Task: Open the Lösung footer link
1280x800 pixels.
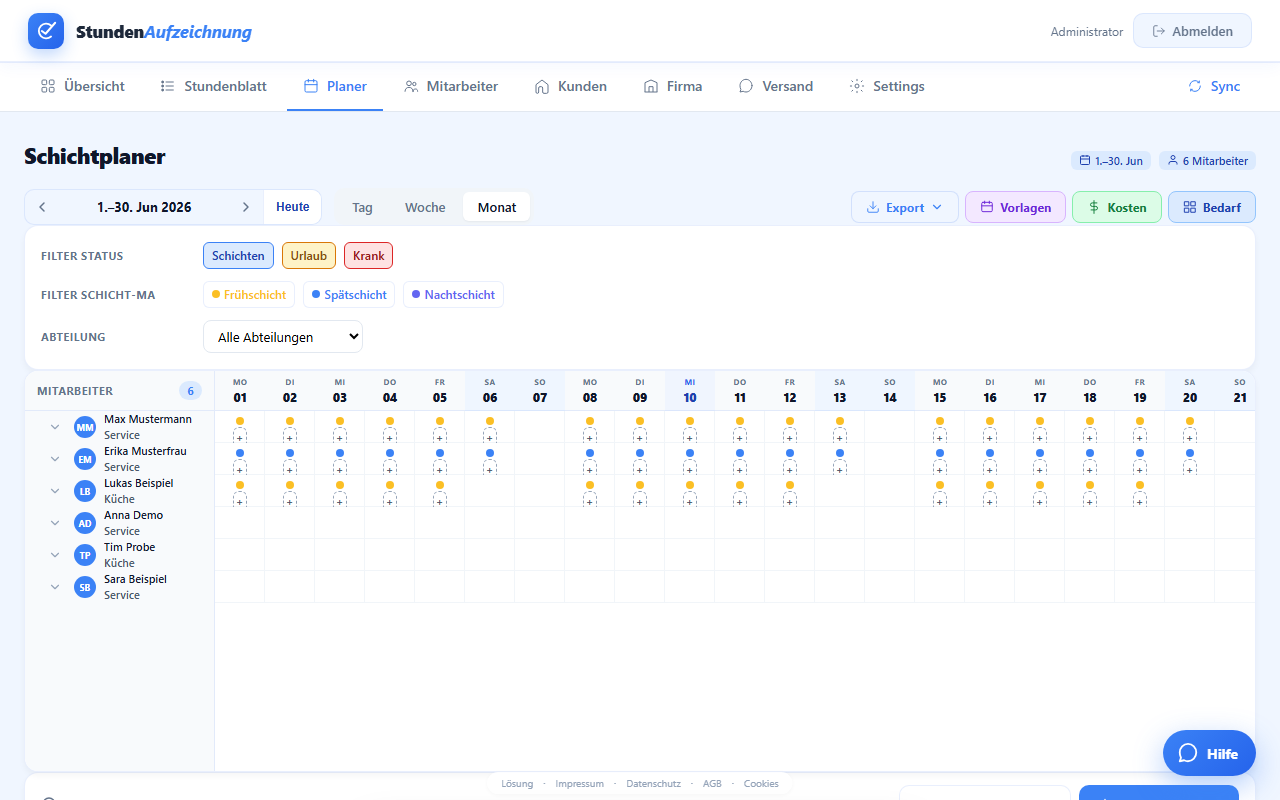Action: click(x=517, y=784)
